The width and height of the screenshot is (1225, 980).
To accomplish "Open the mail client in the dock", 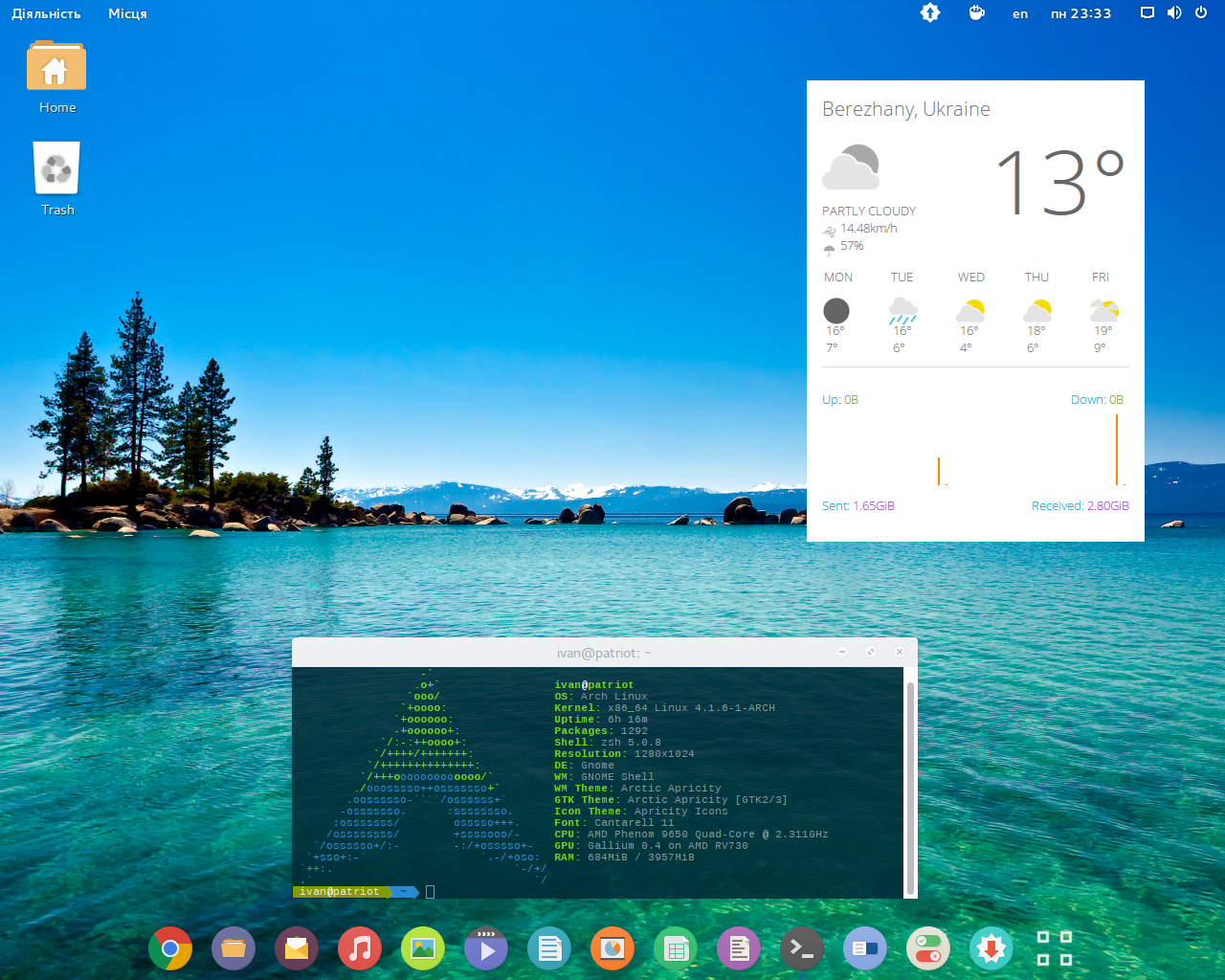I will 297,948.
